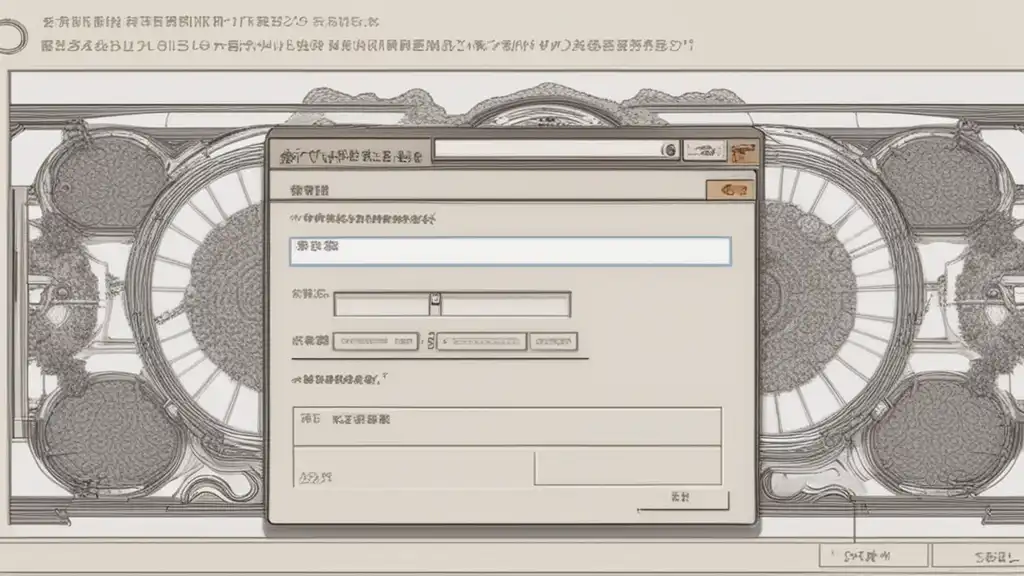The image size is (1024, 576).
Task: Click the rightmost small button in button row
Action: pyautogui.click(x=553, y=341)
